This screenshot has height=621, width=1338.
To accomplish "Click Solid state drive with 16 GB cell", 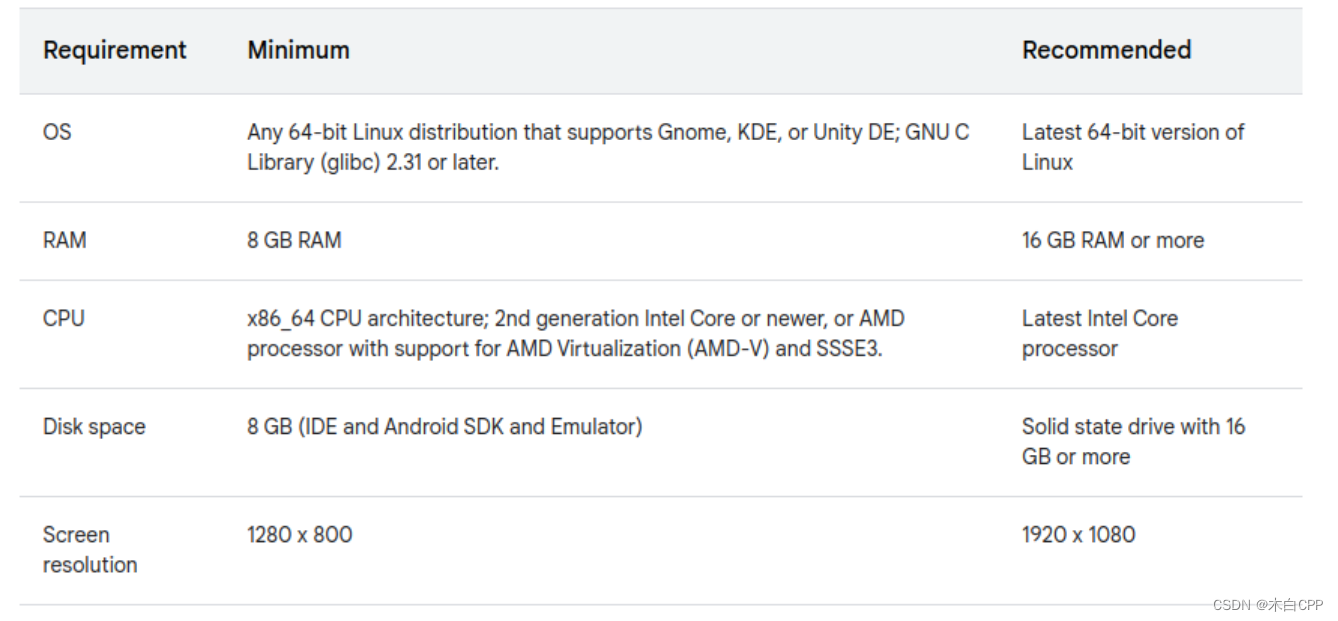I will click(1133, 441).
